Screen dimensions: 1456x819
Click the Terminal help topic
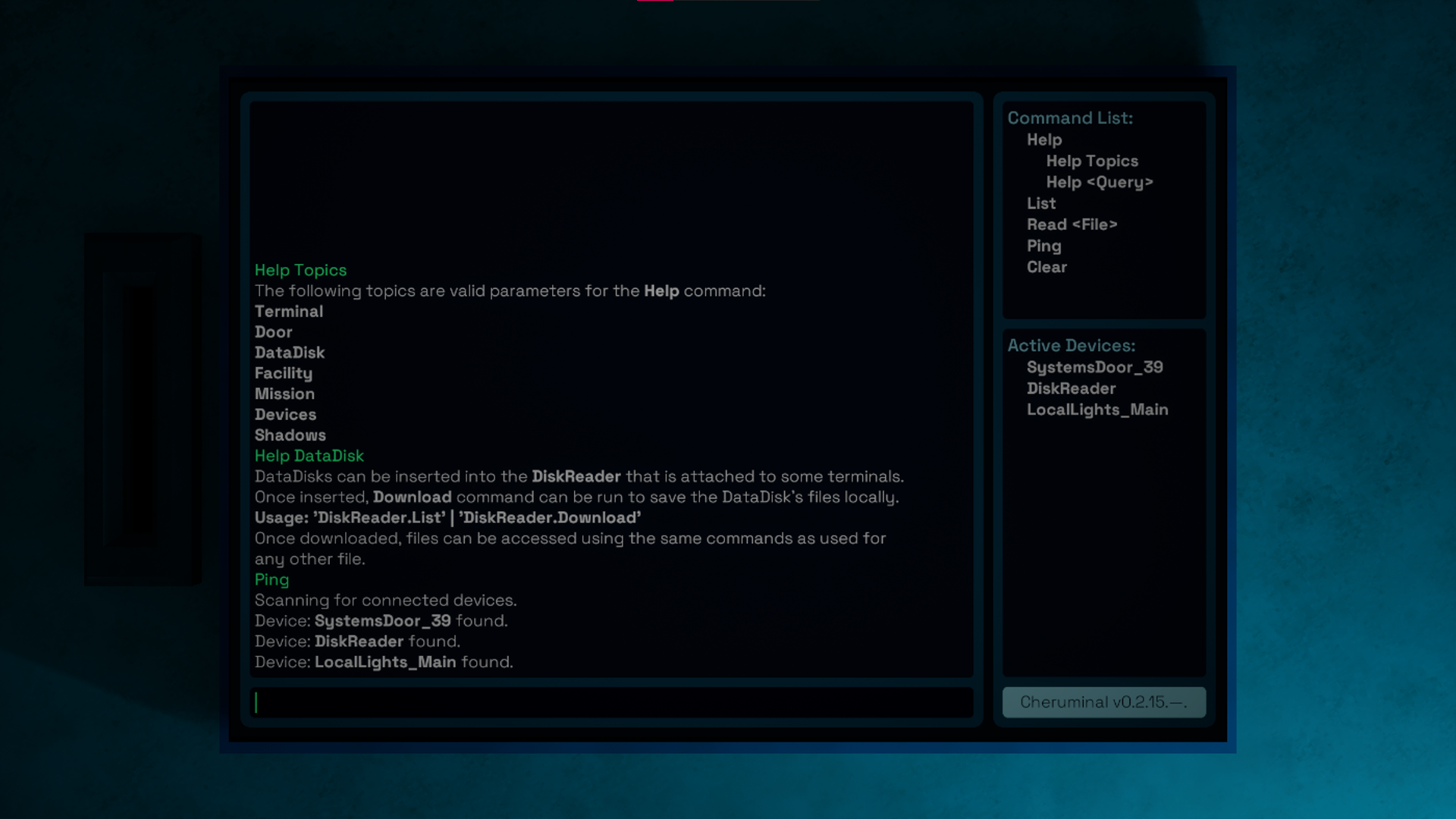coord(288,312)
